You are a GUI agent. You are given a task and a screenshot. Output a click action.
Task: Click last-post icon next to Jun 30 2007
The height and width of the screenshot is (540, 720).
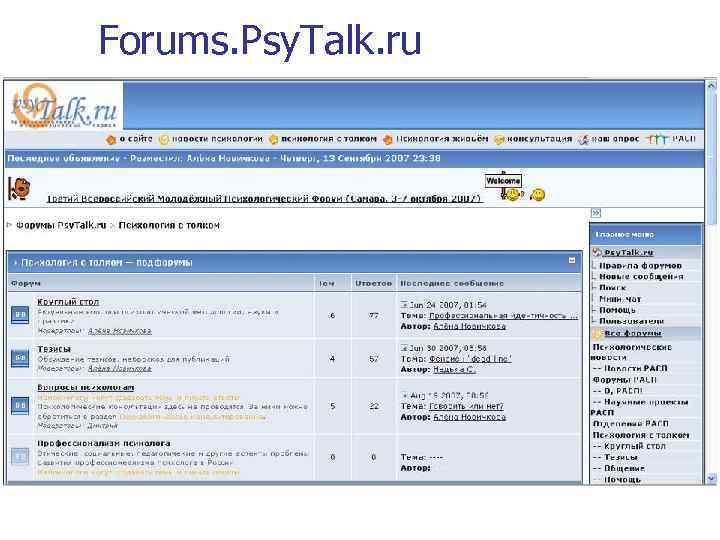(404, 348)
